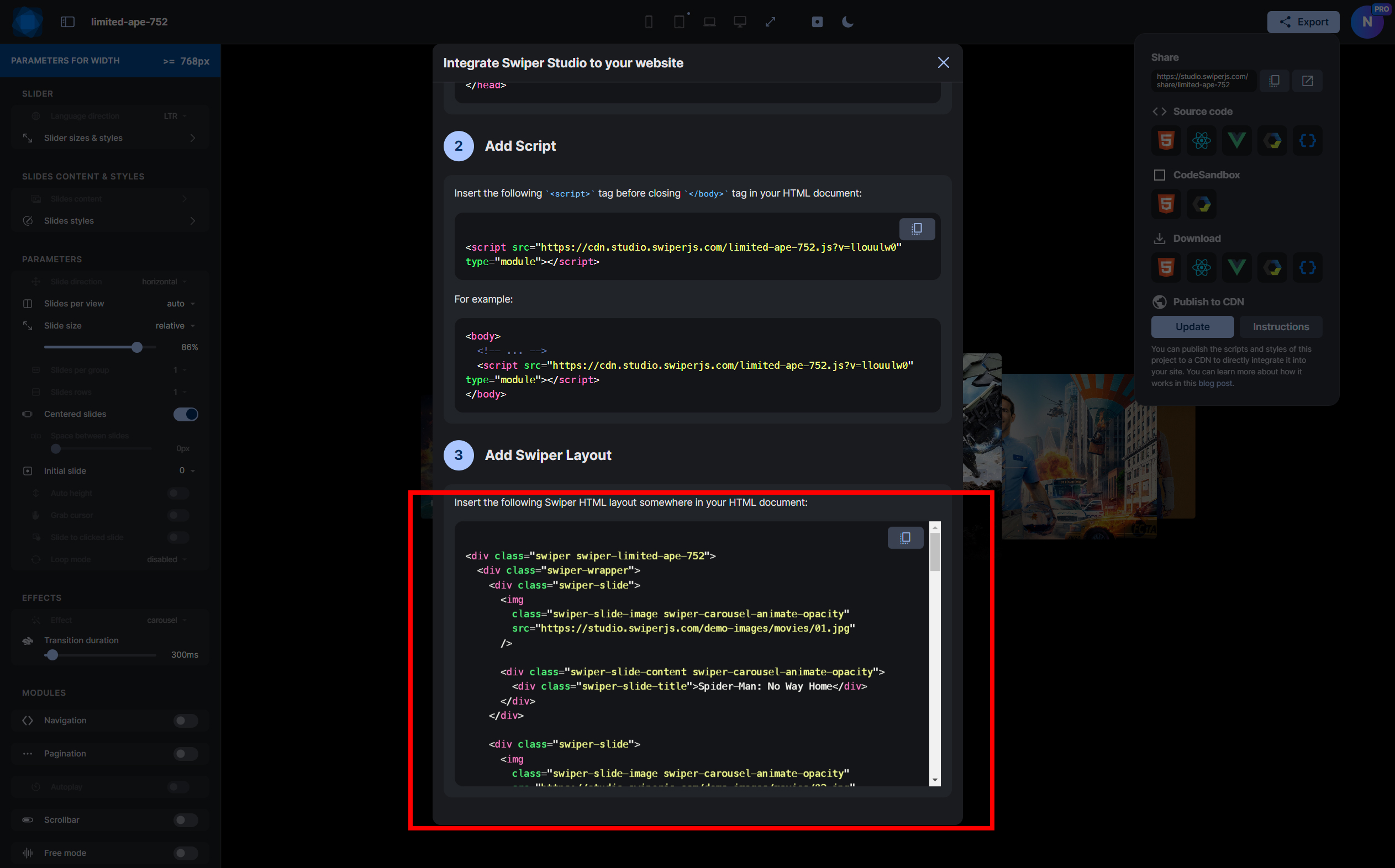
Task: Copy the script tag code snippet
Action: (x=917, y=229)
